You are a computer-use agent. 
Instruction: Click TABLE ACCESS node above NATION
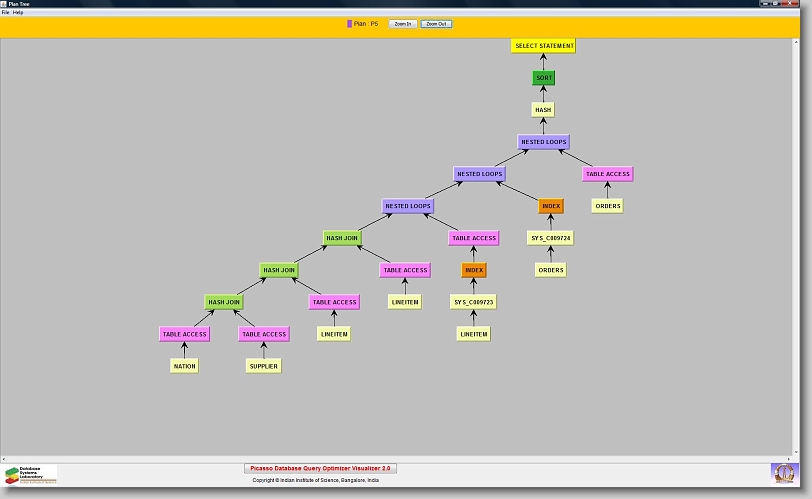pyautogui.click(x=184, y=334)
